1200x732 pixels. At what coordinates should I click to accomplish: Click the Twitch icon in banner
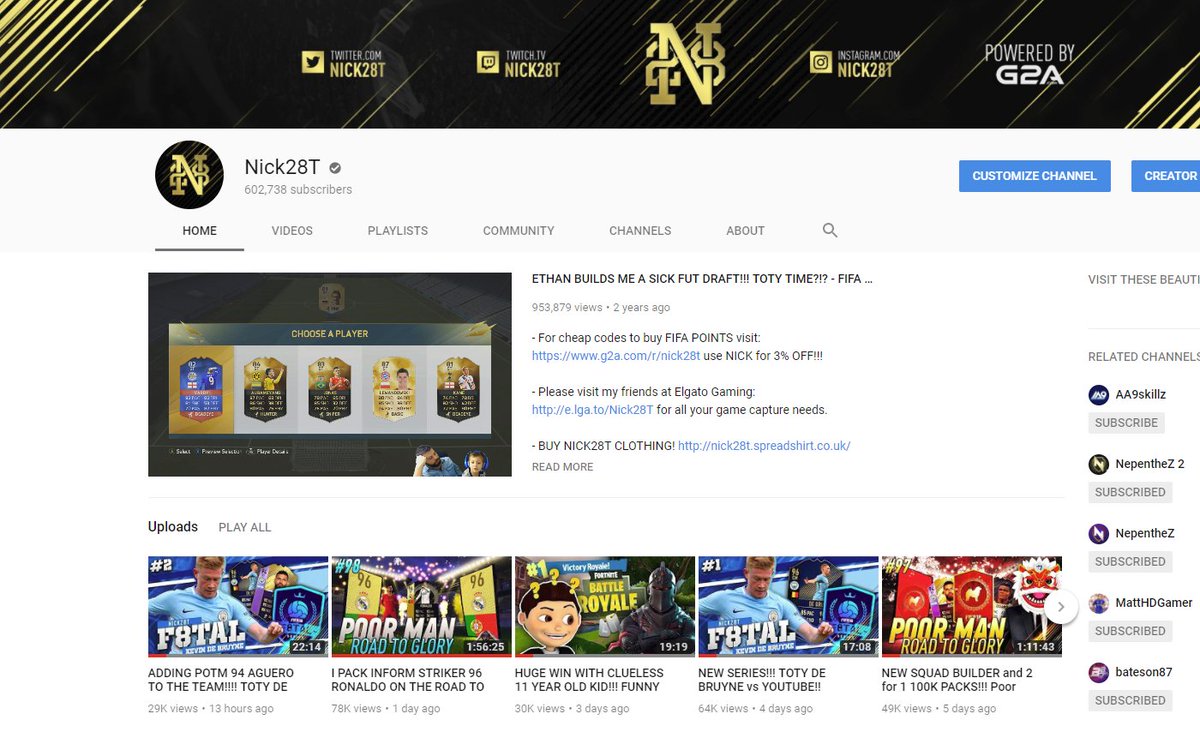click(x=488, y=63)
